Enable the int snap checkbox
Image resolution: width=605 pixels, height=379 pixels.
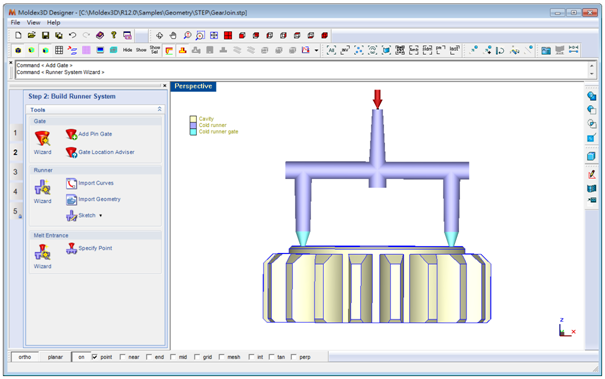(x=251, y=357)
